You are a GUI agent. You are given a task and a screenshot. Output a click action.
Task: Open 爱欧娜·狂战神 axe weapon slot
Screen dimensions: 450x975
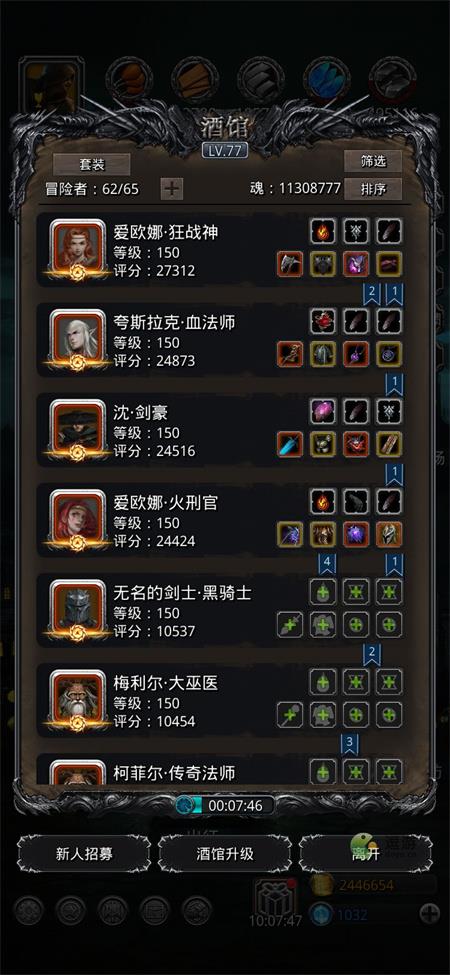click(x=290, y=264)
